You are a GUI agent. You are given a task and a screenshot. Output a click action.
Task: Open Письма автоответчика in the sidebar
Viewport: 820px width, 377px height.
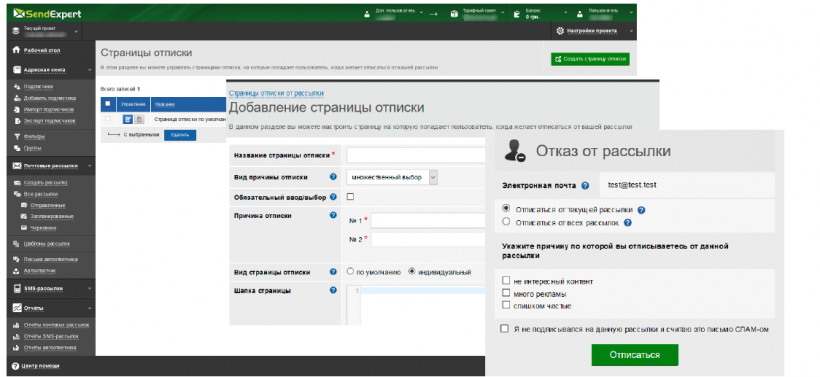point(51,259)
